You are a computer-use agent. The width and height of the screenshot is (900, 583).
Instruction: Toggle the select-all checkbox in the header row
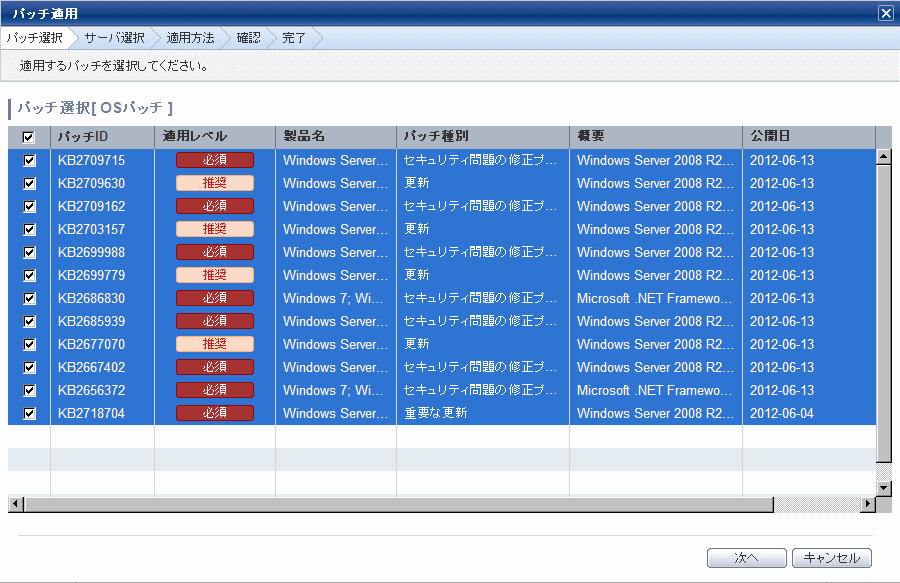point(28,137)
